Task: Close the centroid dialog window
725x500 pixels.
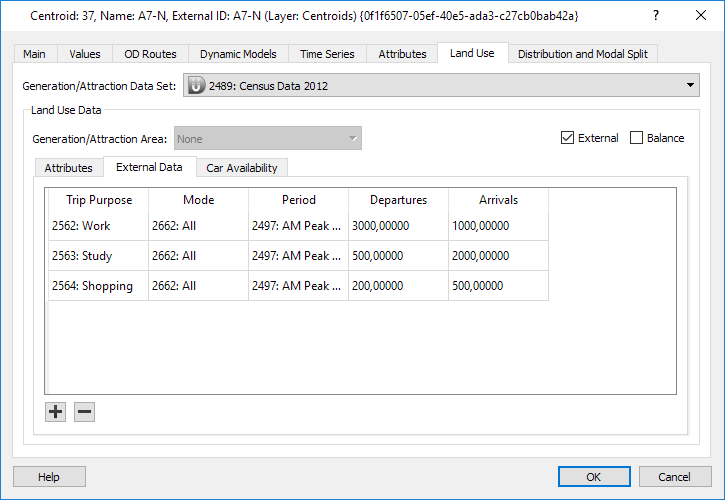Action: pyautogui.click(x=700, y=15)
